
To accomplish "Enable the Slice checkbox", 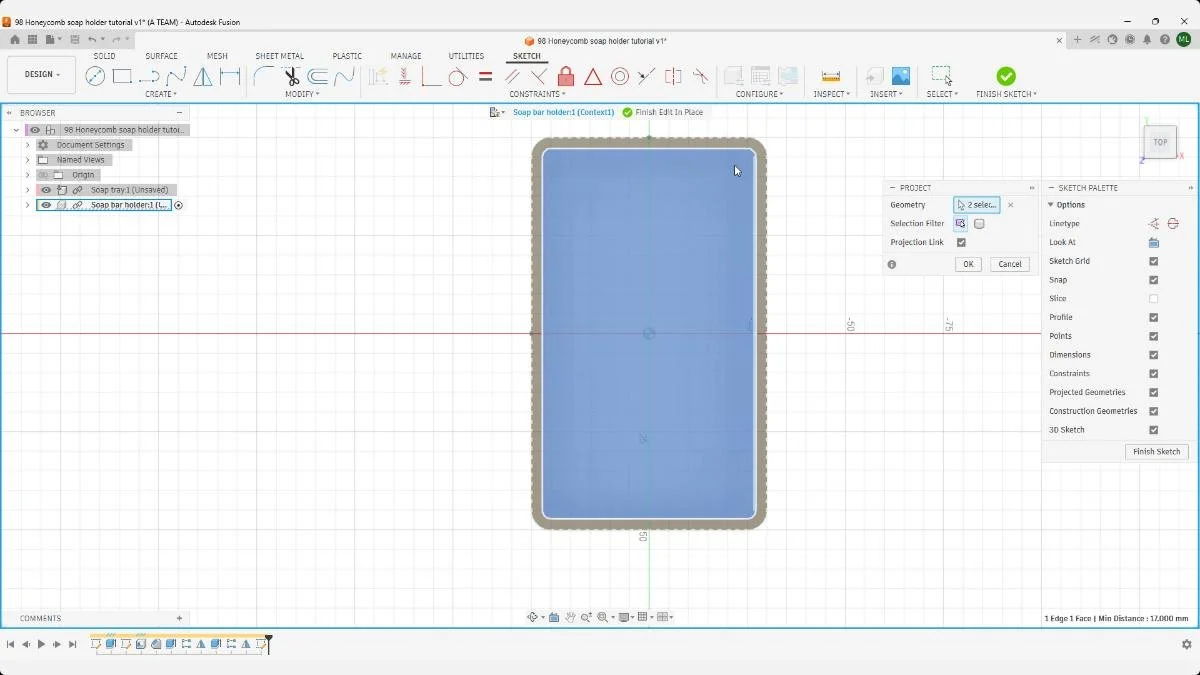I will pyautogui.click(x=1153, y=298).
